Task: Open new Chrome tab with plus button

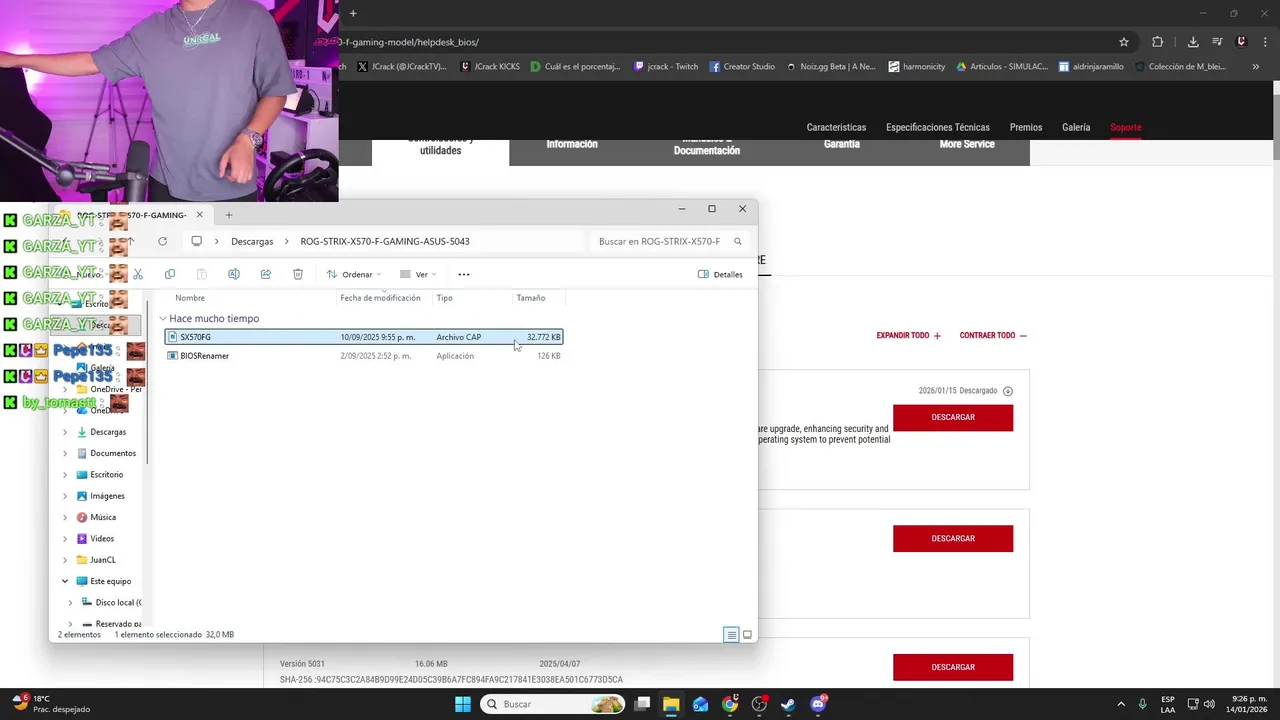Action: [x=353, y=13]
